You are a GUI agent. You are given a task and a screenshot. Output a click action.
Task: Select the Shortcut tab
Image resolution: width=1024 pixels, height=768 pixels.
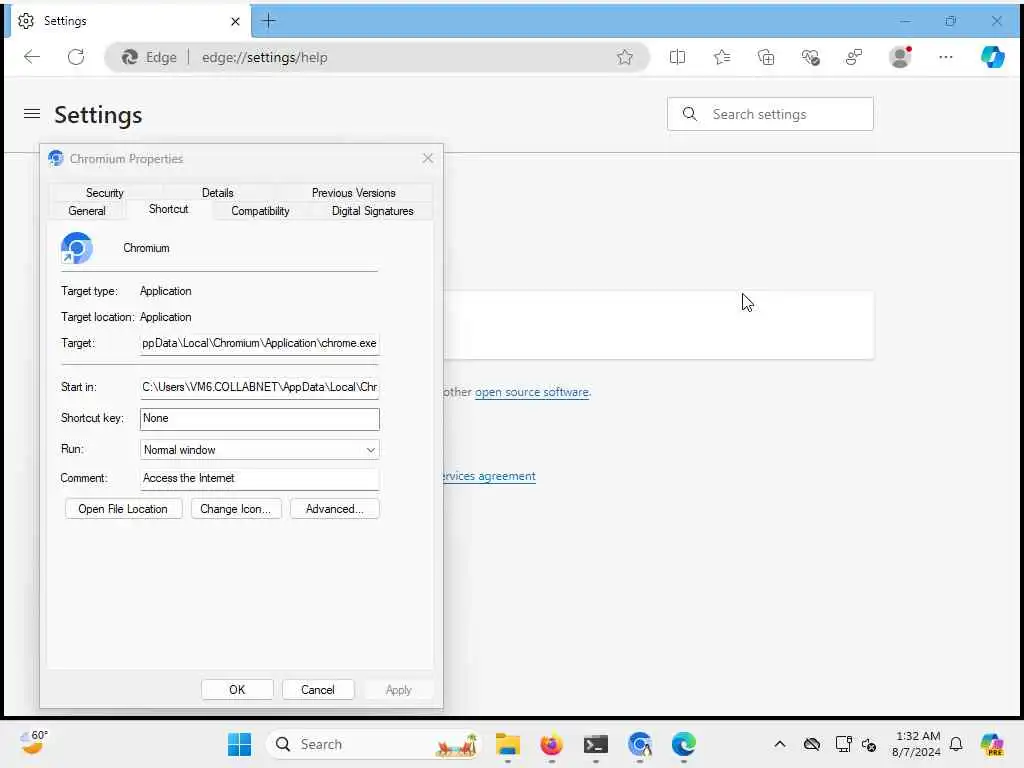pyautogui.click(x=168, y=209)
